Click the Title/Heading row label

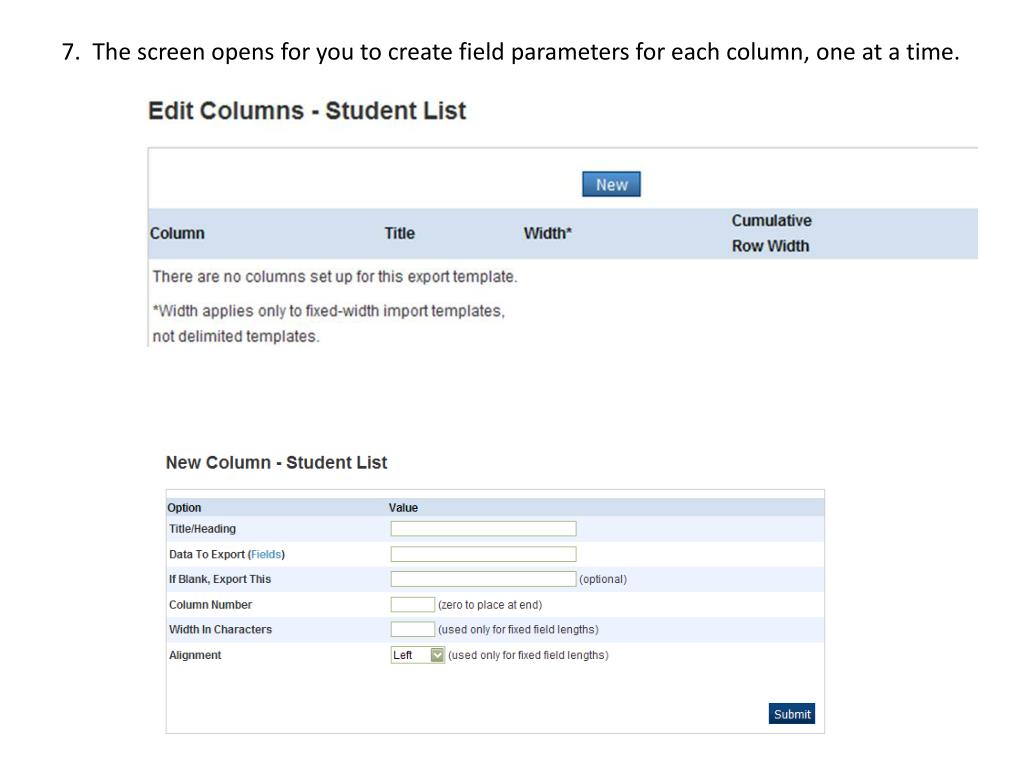[x=202, y=528]
